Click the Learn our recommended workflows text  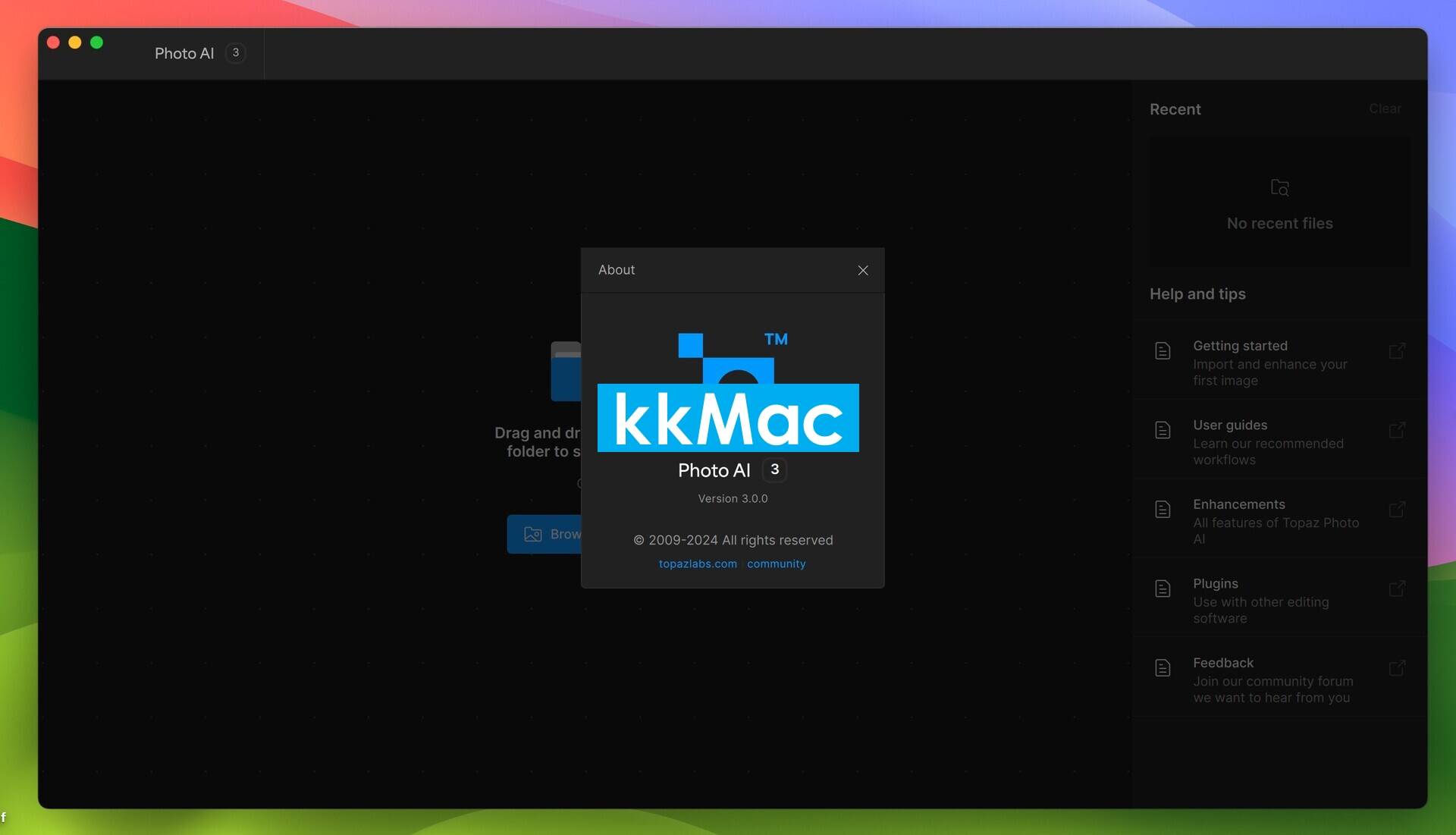[1268, 452]
